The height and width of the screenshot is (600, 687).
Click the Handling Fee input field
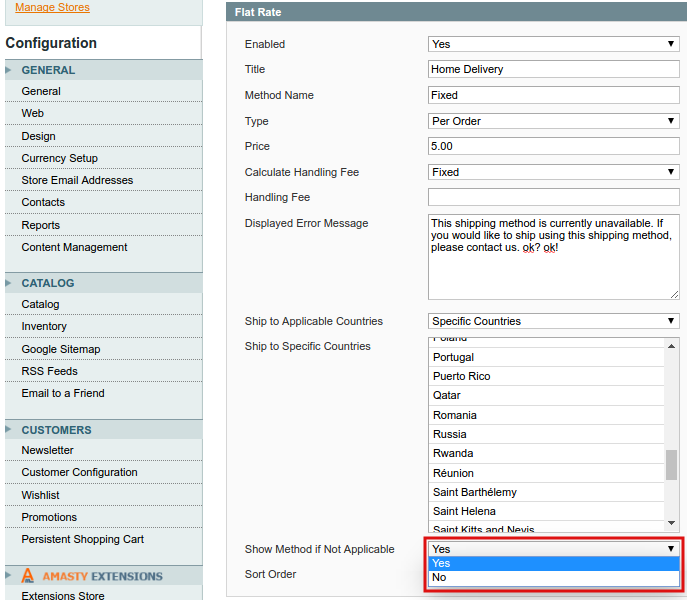tap(553, 197)
